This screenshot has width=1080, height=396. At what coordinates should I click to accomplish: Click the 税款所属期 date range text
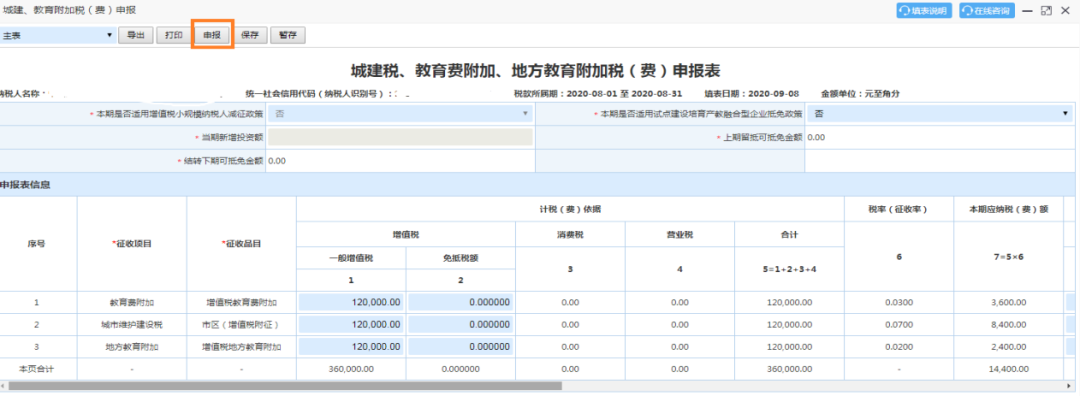tap(598, 94)
